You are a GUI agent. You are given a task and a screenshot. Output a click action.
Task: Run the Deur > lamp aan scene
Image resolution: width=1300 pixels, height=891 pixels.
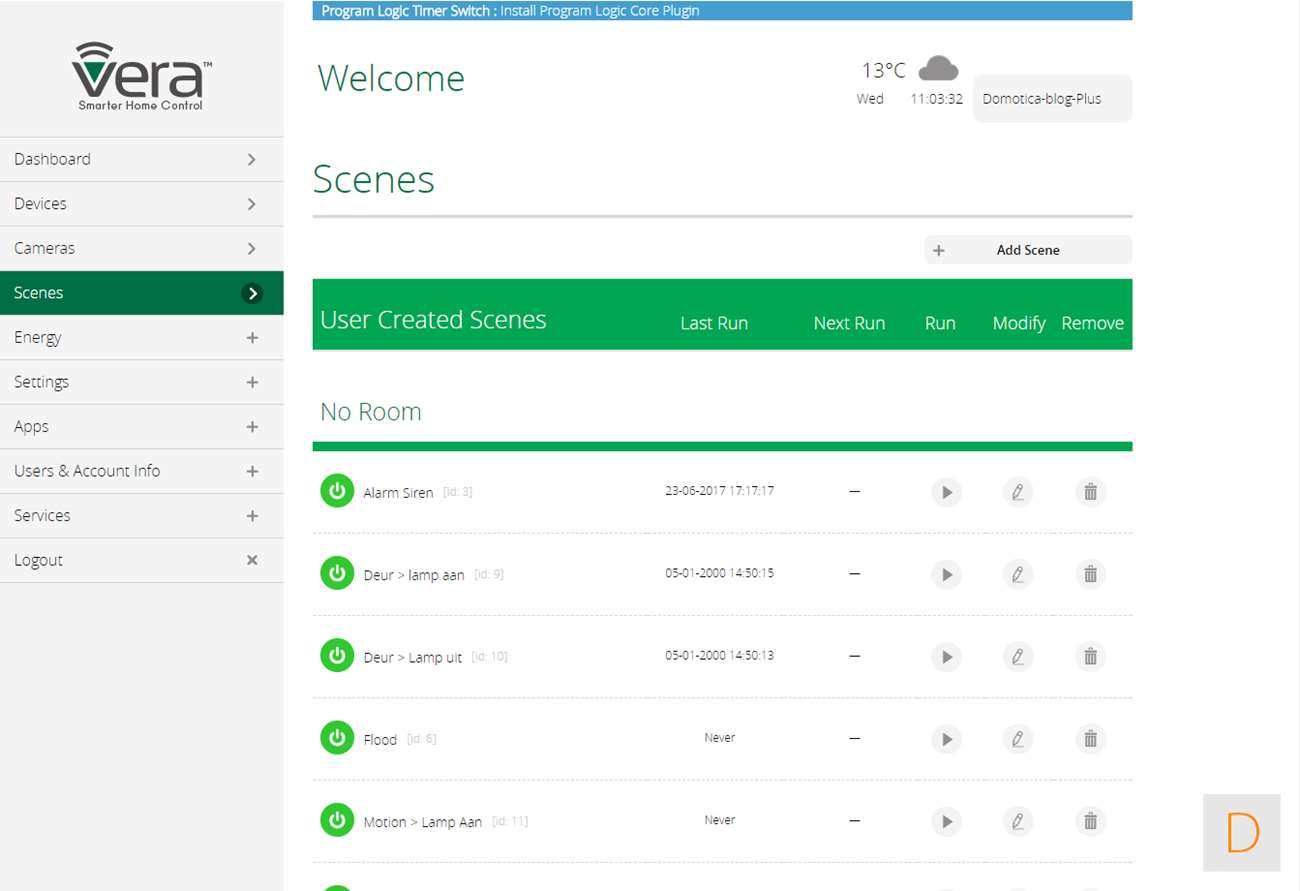(x=945, y=575)
